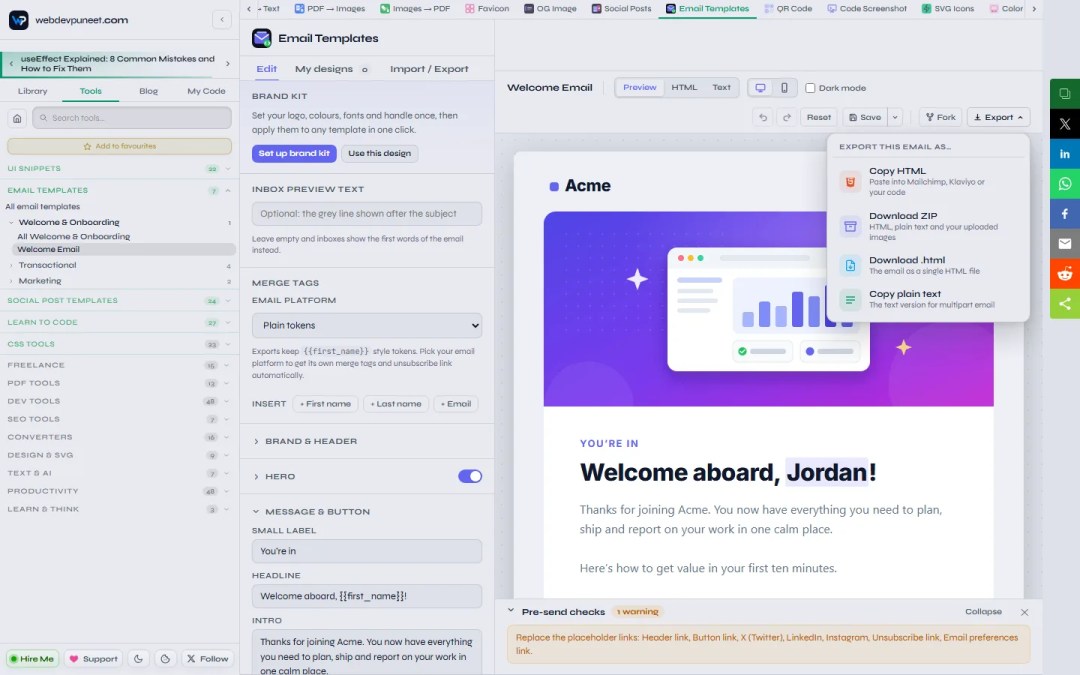
Task: Open the Favicon tool tab
Action: 487,8
